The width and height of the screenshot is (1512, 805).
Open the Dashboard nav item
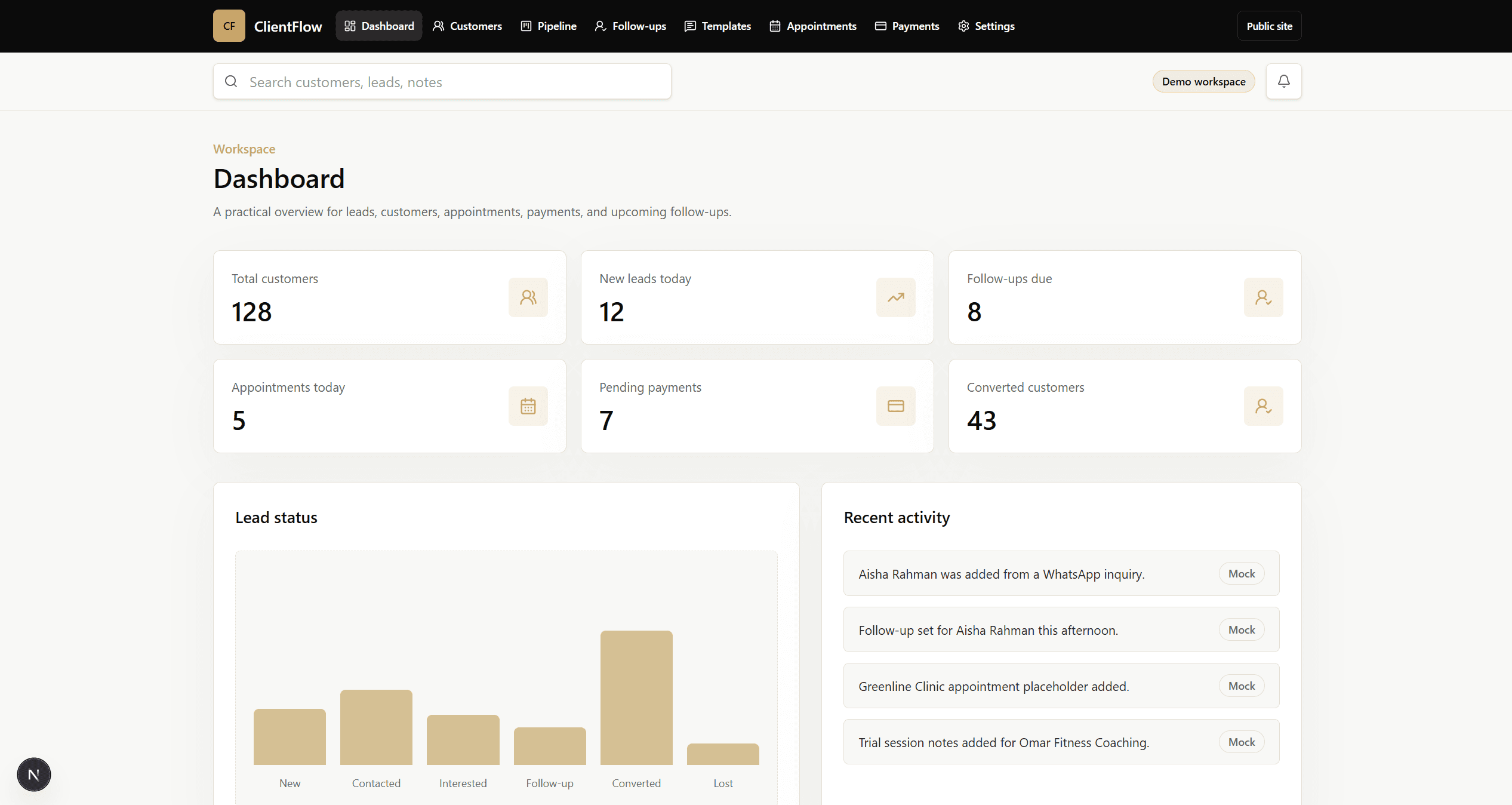tap(379, 26)
